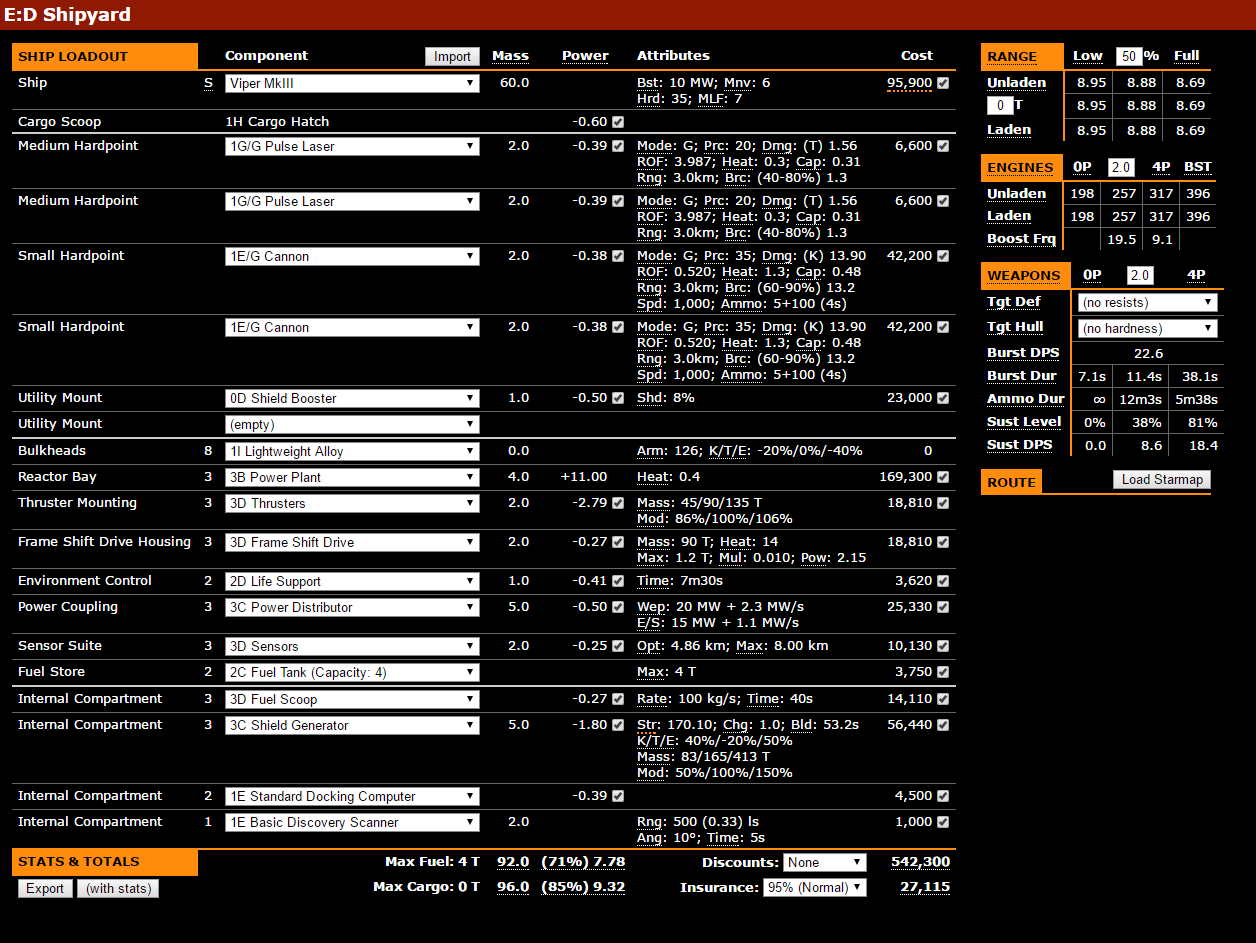
Task: Toggle the 3D Sensors power checkbox
Action: [618, 646]
